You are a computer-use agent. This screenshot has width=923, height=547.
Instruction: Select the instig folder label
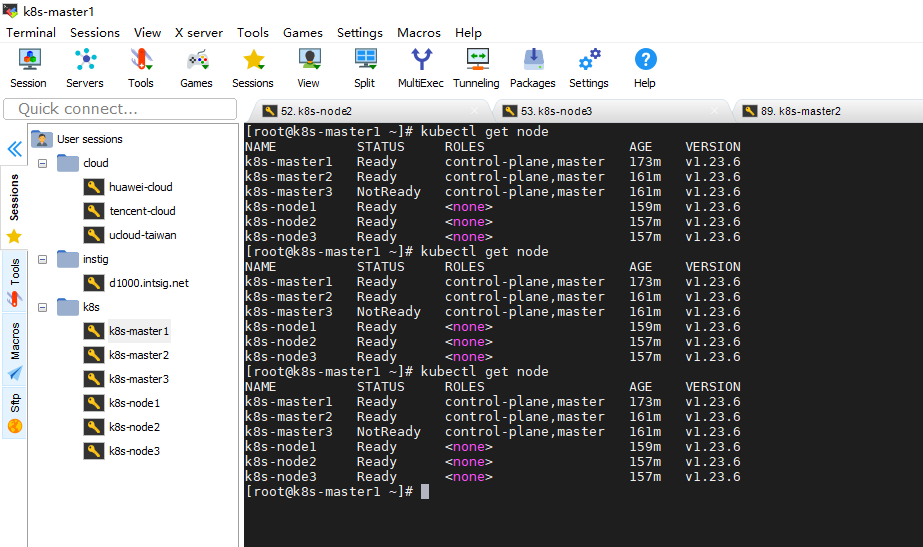pyautogui.click(x=95, y=259)
